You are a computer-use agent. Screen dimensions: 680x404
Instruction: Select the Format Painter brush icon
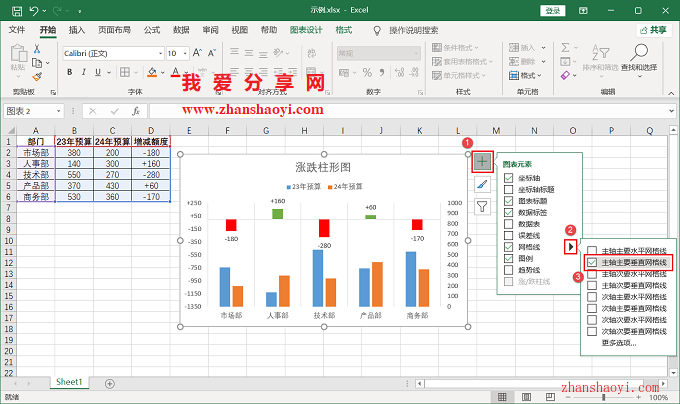pos(37,77)
